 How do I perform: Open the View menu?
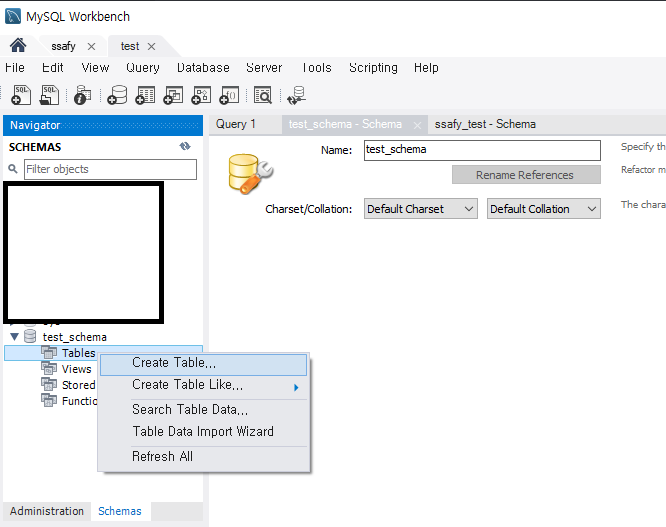[x=95, y=68]
